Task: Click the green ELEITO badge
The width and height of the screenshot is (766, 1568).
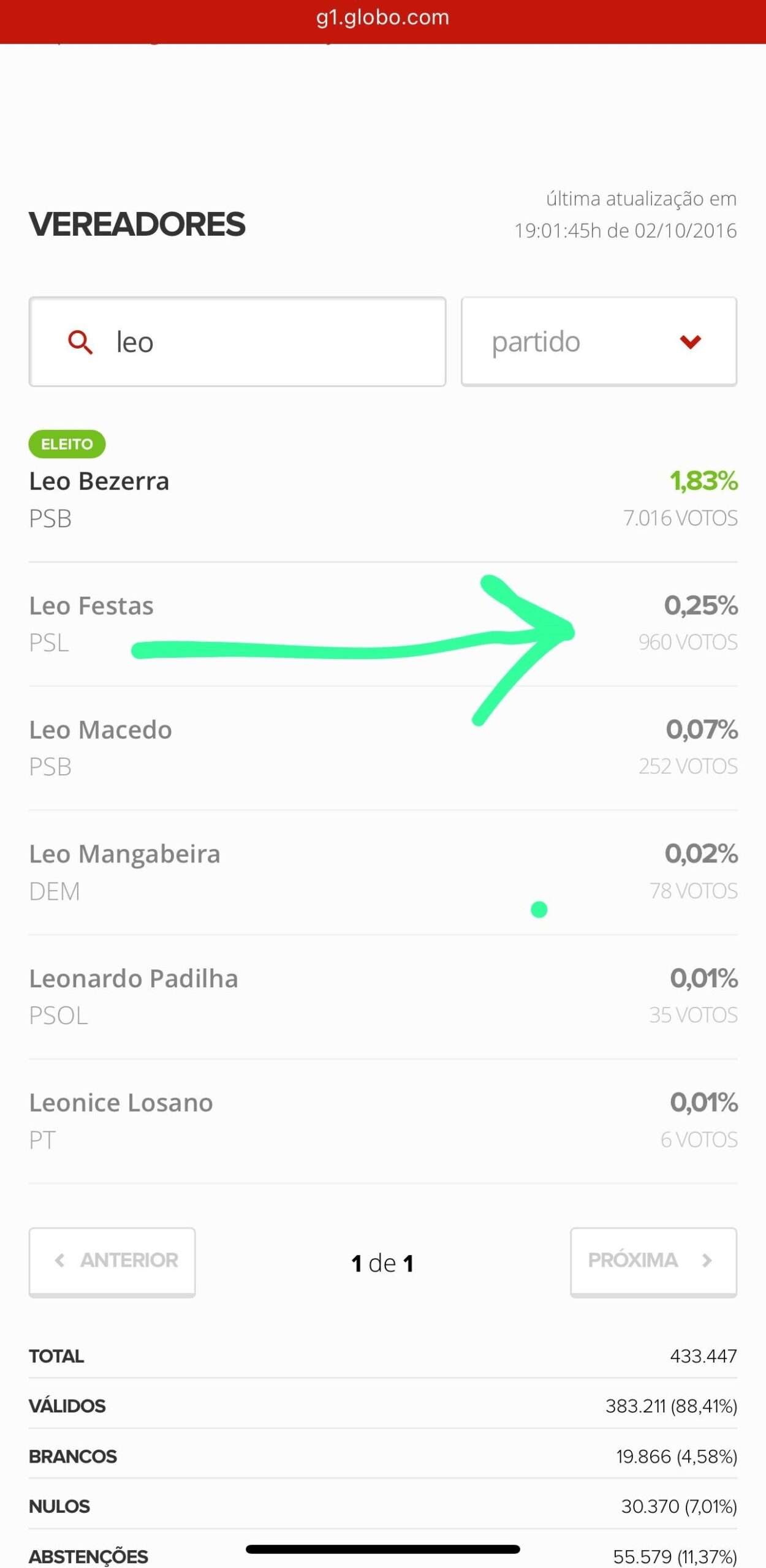Action: pyautogui.click(x=67, y=444)
